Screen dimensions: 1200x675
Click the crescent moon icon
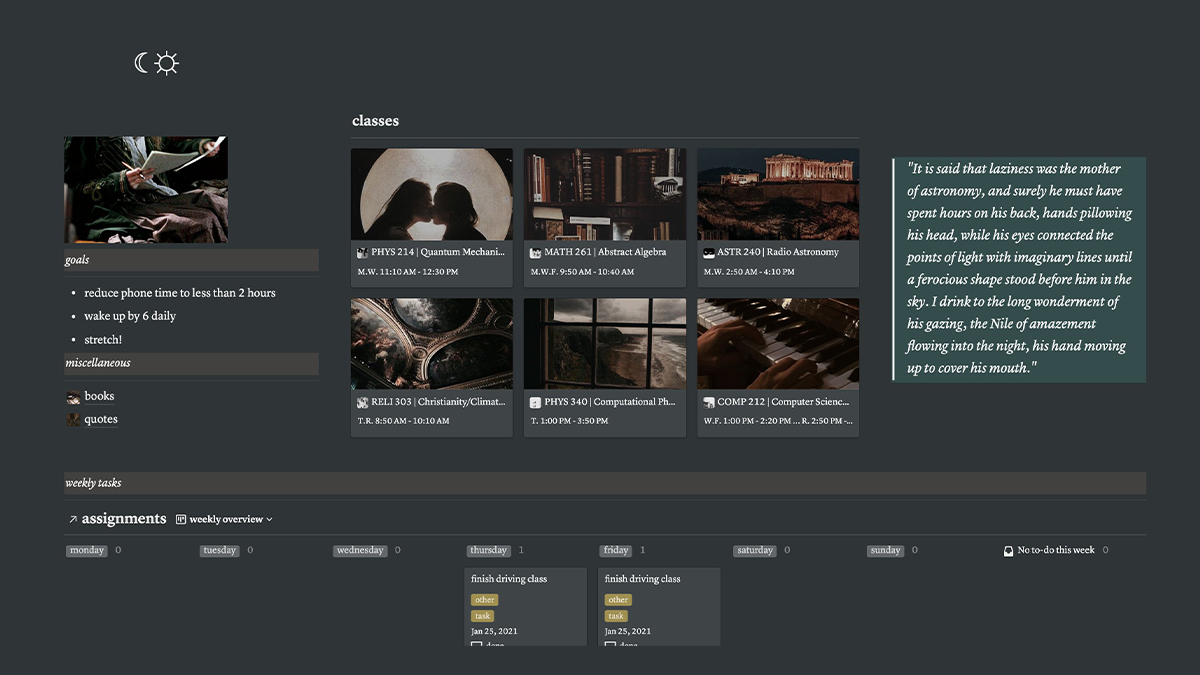coord(142,63)
